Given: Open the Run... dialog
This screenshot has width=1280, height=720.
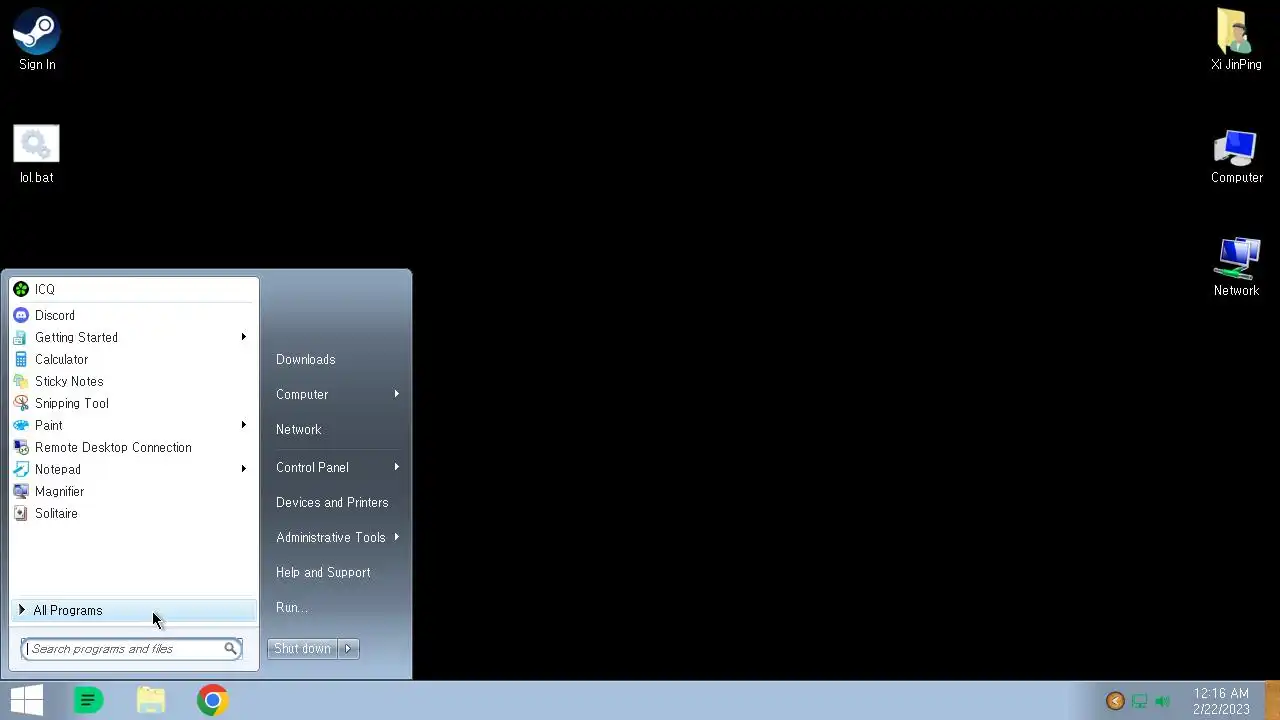Looking at the screenshot, I should (292, 607).
